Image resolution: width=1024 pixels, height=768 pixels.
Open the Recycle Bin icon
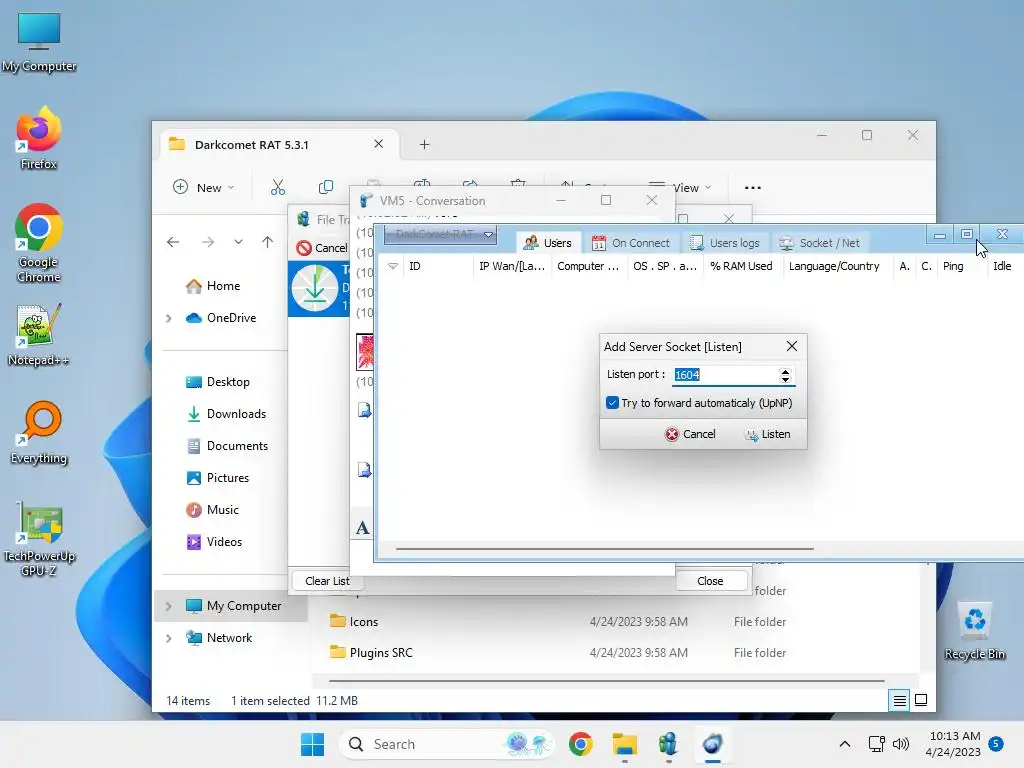[x=975, y=631]
